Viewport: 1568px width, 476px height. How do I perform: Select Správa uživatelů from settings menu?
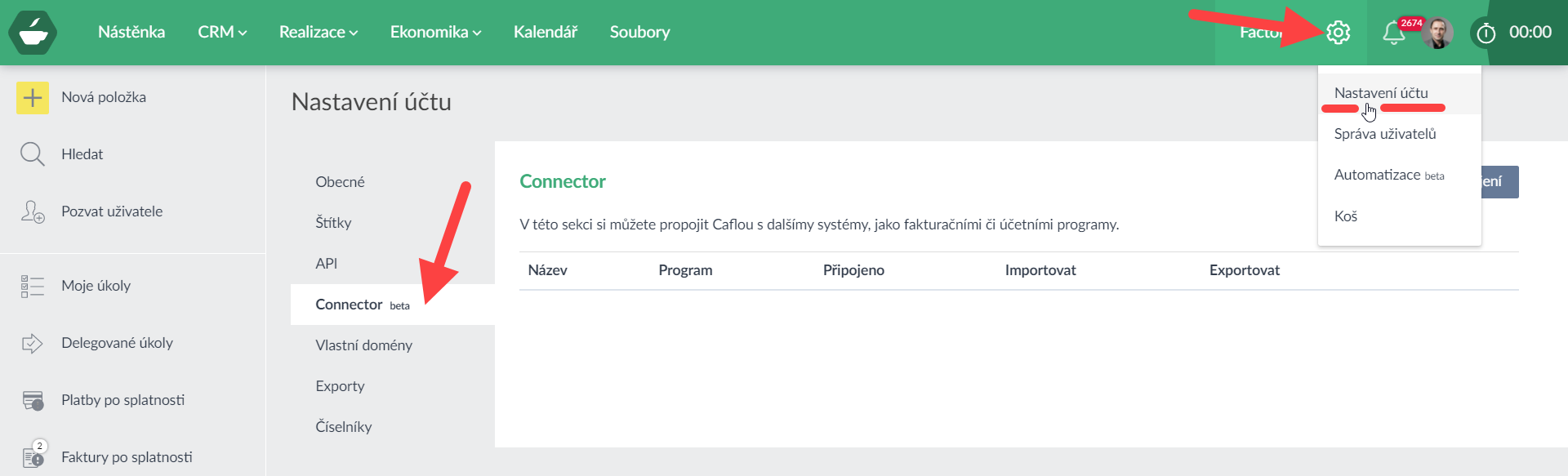point(1384,134)
